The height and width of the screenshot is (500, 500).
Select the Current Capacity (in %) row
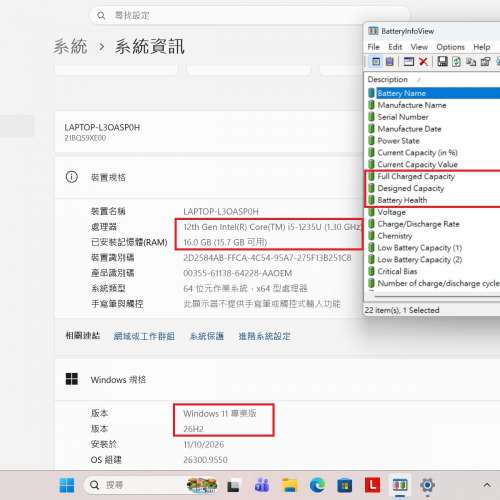pyautogui.click(x=433, y=152)
